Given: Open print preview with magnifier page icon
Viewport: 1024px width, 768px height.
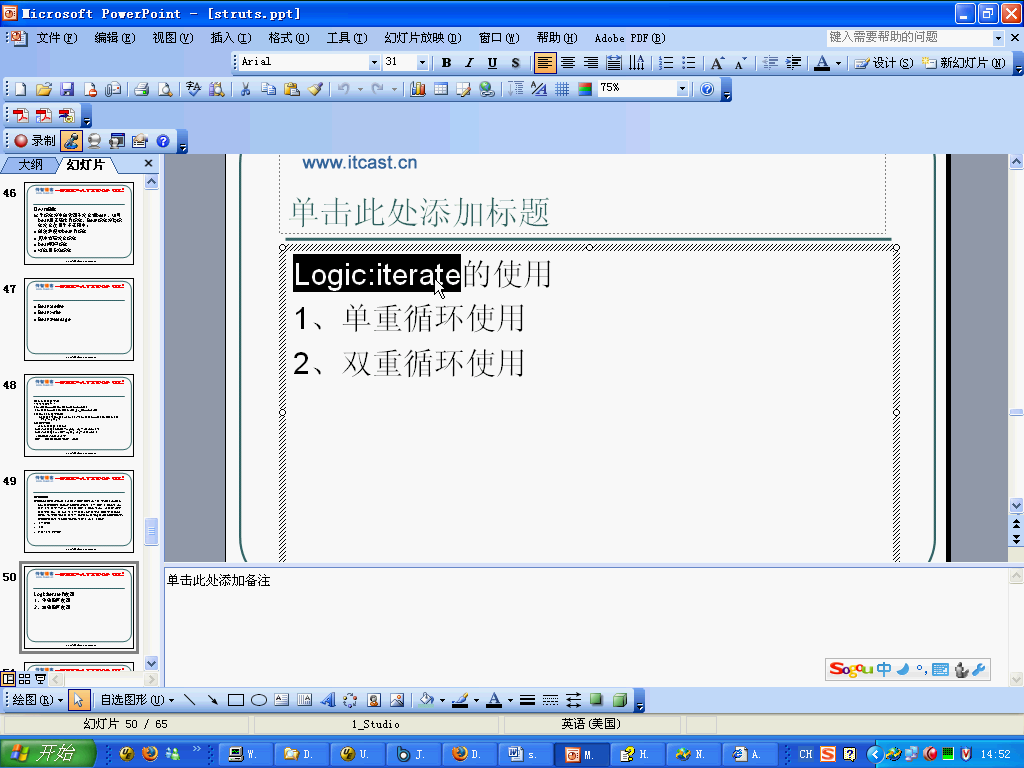Looking at the screenshot, I should (165, 89).
